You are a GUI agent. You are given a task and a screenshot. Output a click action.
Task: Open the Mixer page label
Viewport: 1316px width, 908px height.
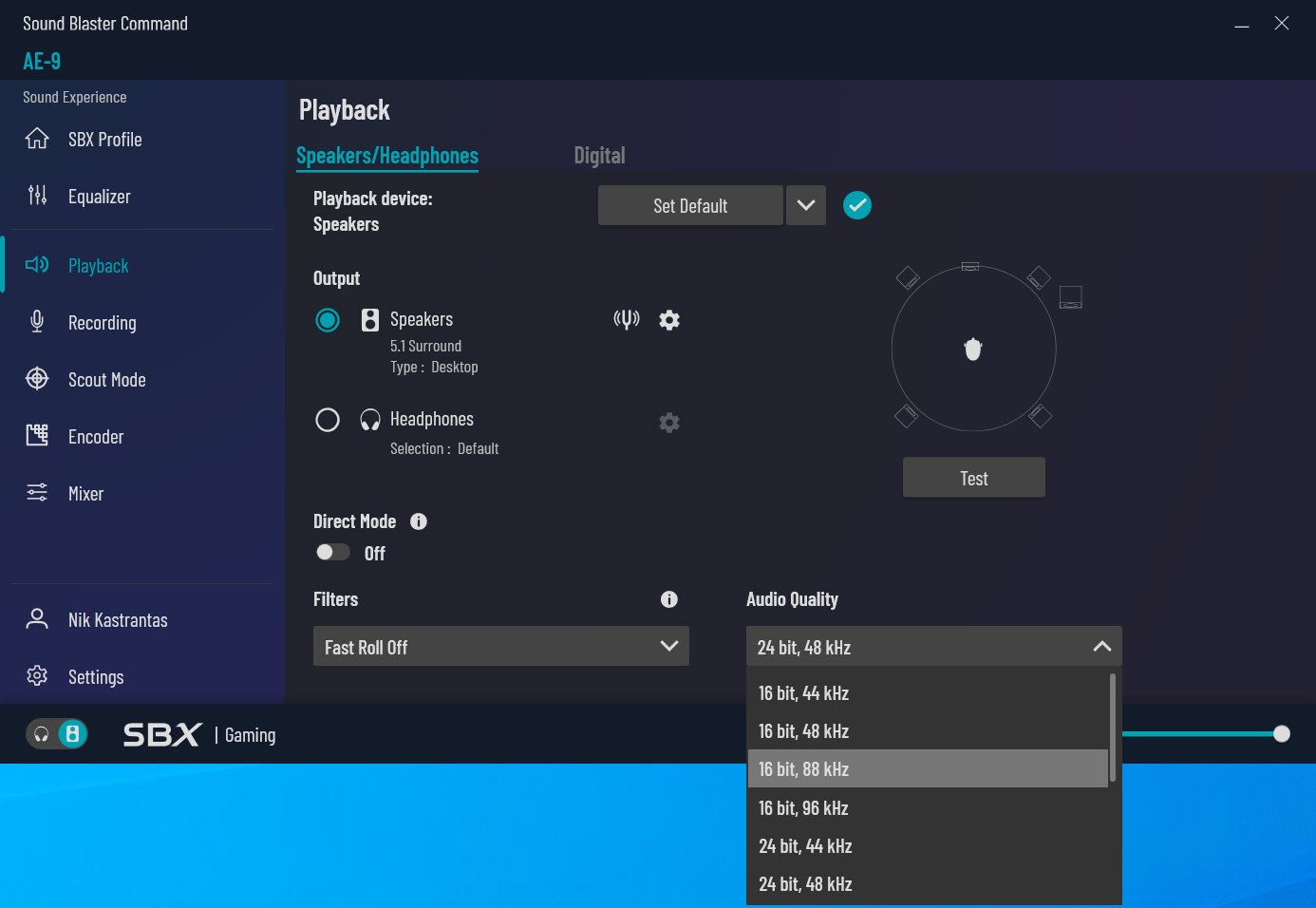85,494
